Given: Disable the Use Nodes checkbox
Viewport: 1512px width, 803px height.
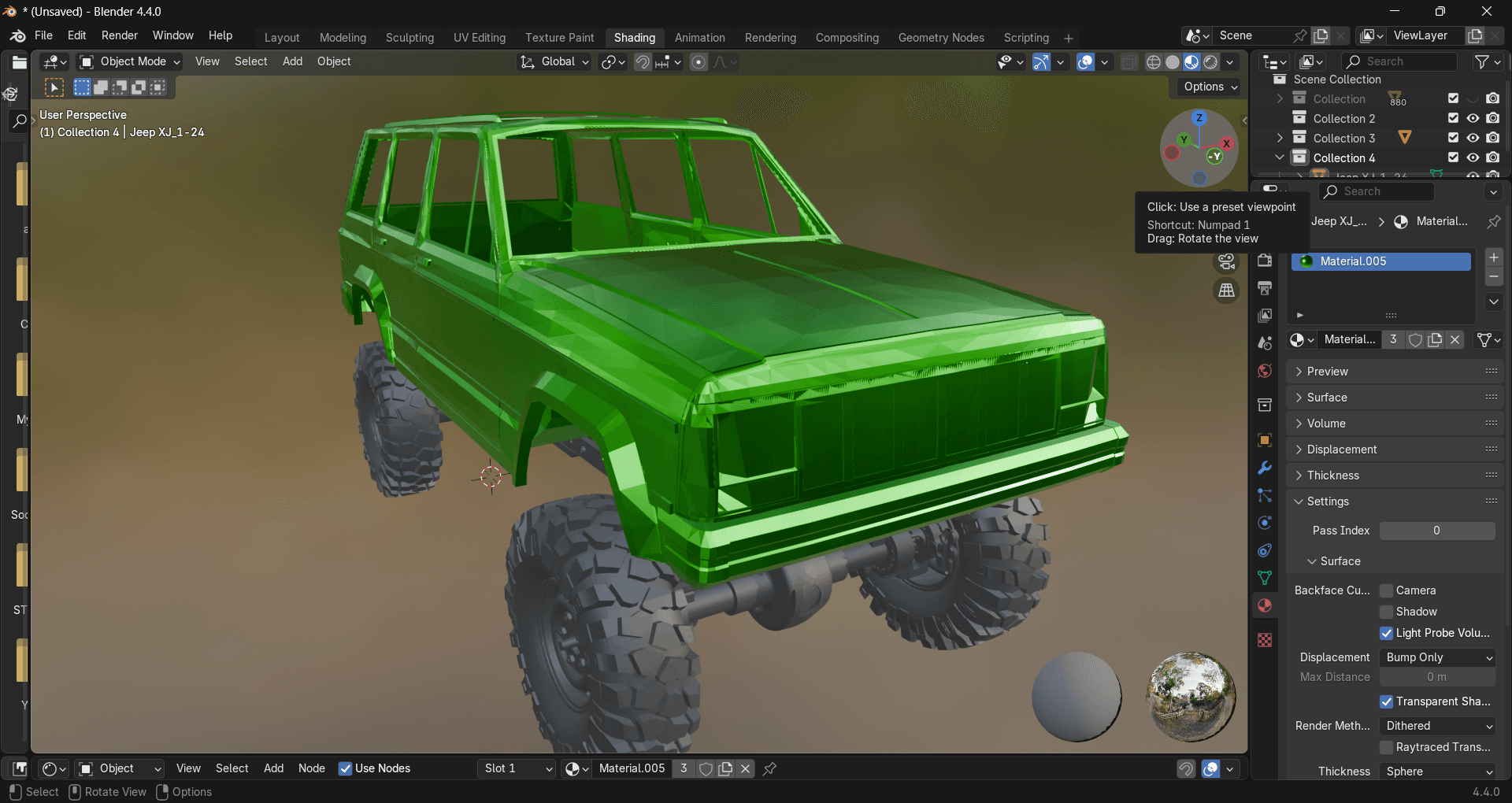Looking at the screenshot, I should coord(345,768).
